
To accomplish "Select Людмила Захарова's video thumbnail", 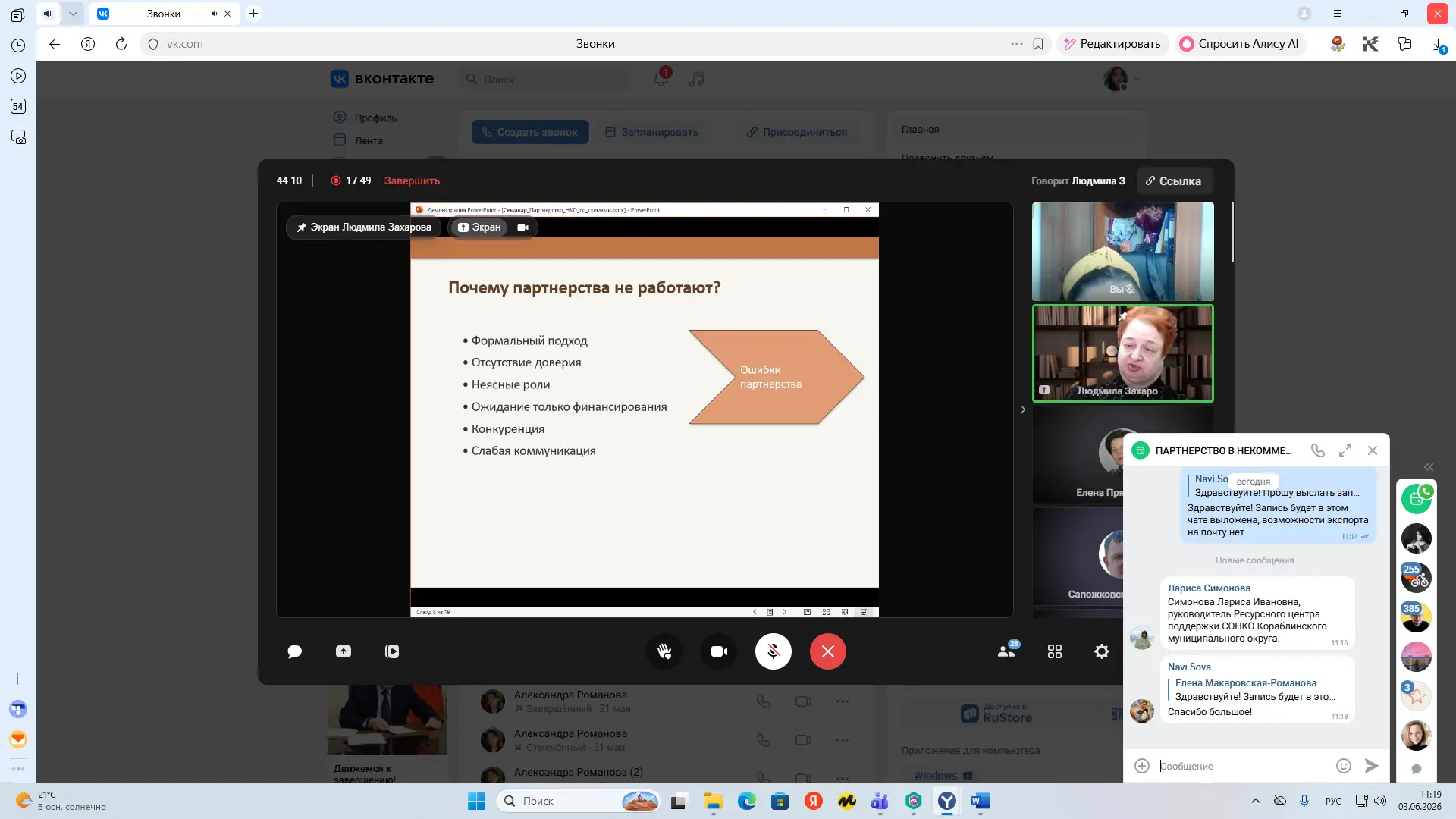I will click(x=1122, y=353).
